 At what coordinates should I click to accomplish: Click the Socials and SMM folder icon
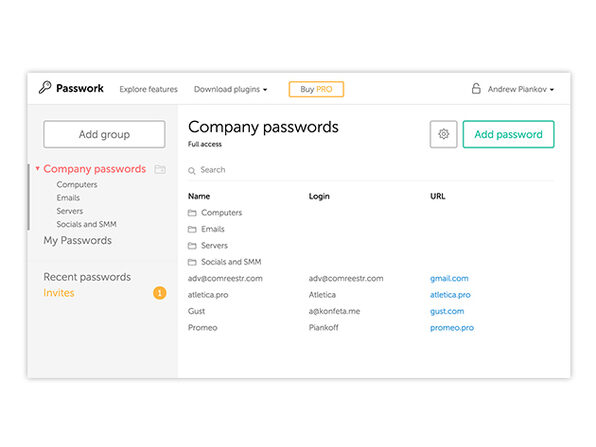click(x=192, y=262)
